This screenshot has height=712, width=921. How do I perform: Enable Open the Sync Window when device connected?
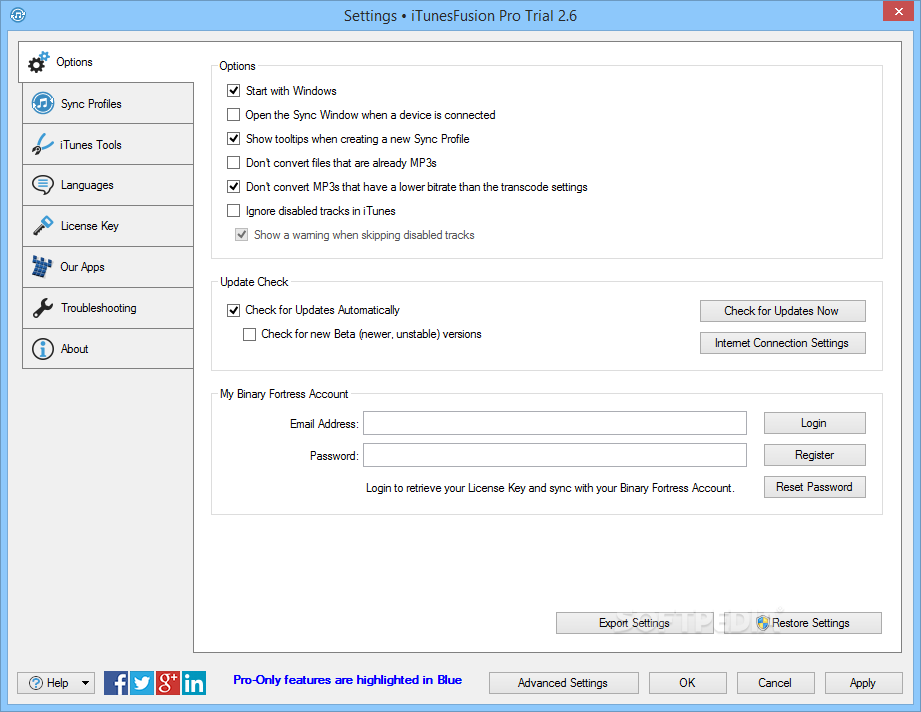click(x=234, y=115)
